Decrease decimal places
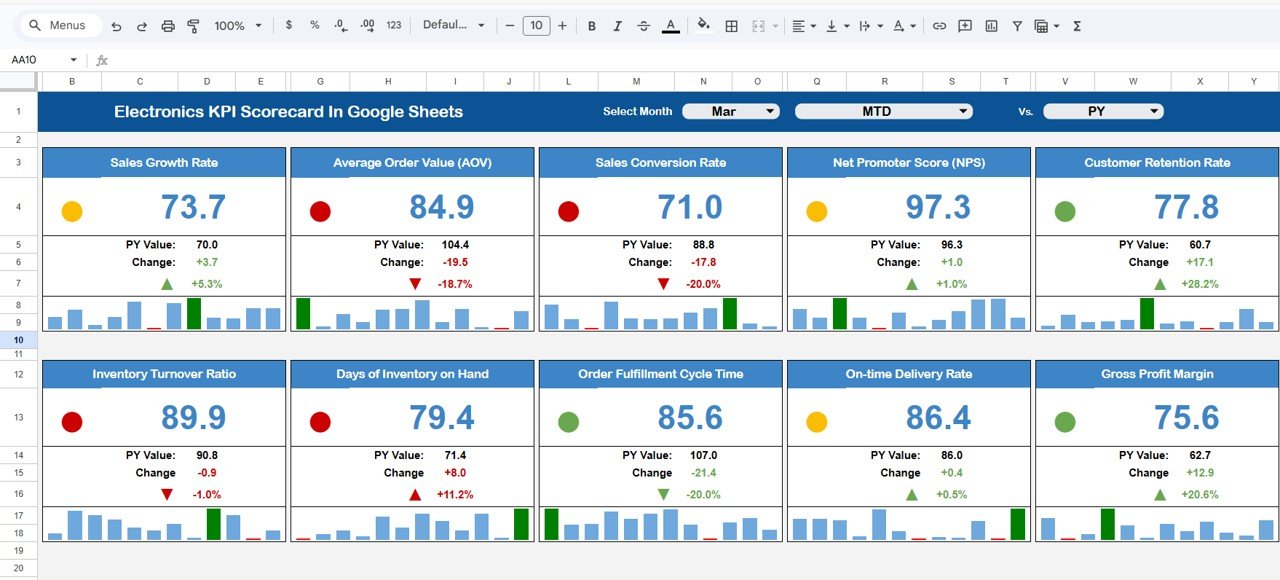The width and height of the screenshot is (1280, 580). pos(339,26)
